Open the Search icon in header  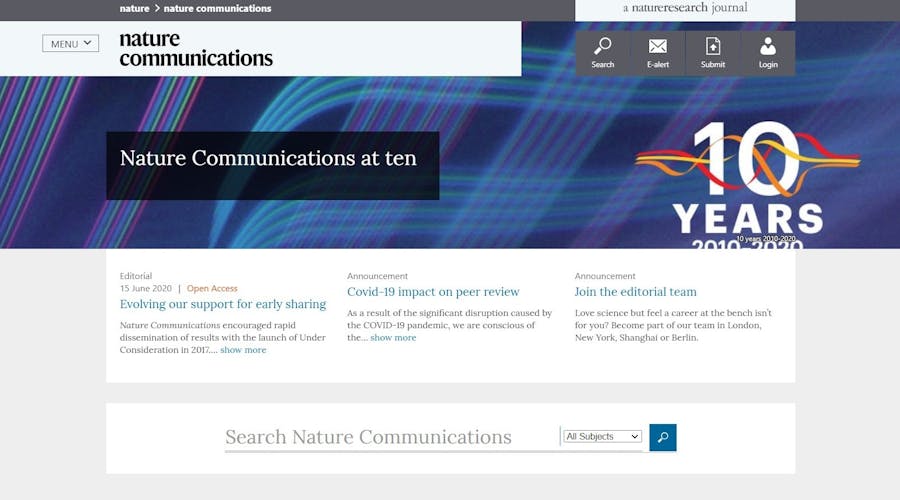coord(603,53)
